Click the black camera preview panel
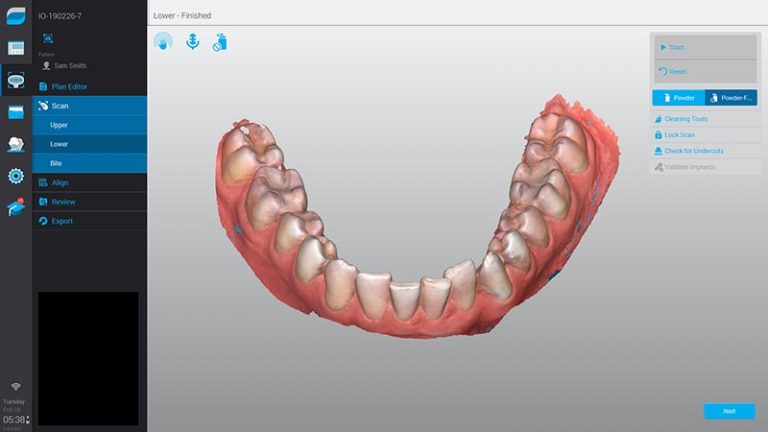This screenshot has width=768, height=432. click(88, 357)
